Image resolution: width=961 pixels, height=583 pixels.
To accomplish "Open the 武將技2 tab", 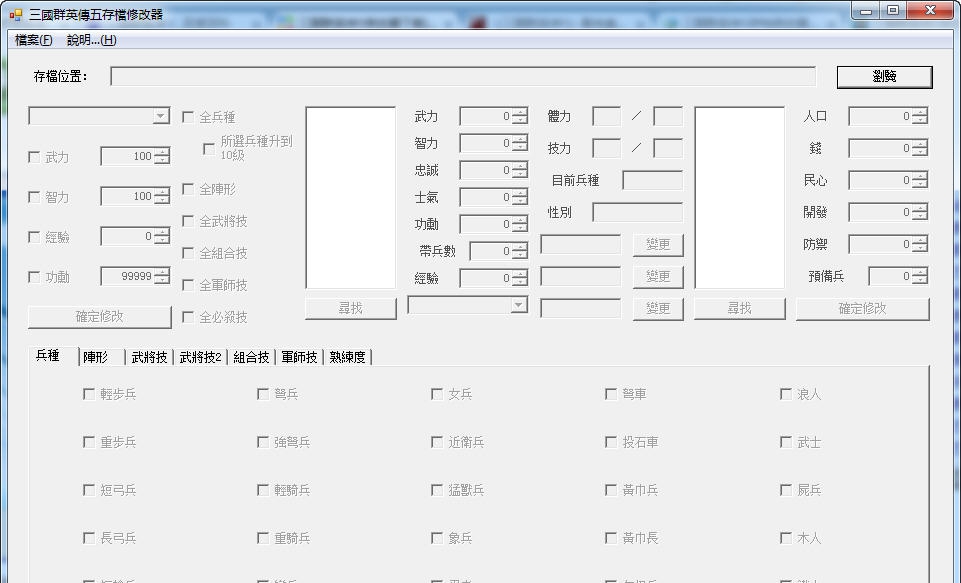I will pos(200,357).
